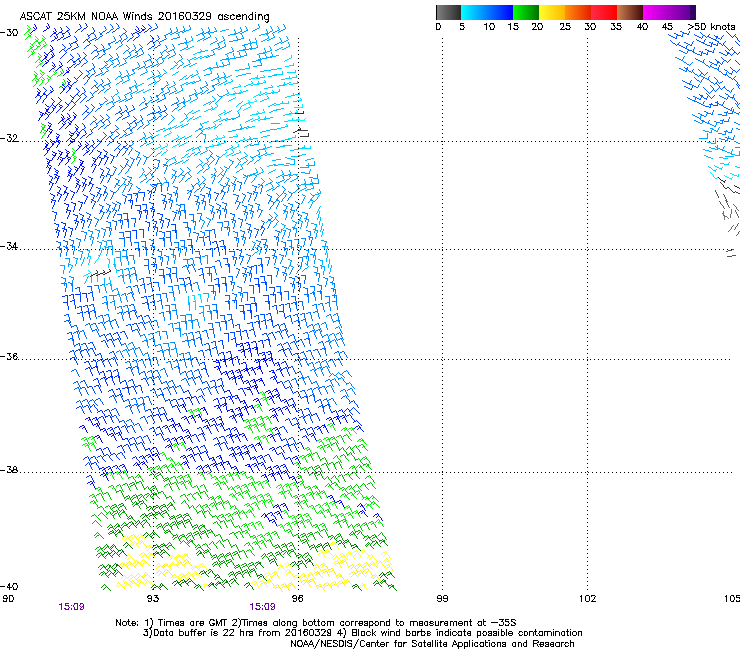
Task: Click the 'Times are GMT' note line
Action: (x=316, y=623)
